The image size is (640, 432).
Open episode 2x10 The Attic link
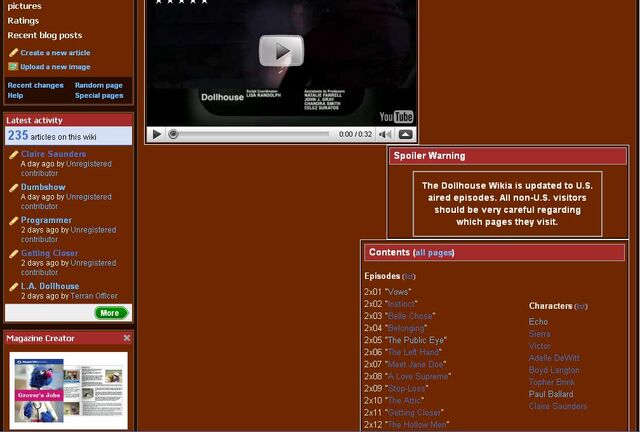pyautogui.click(x=404, y=401)
